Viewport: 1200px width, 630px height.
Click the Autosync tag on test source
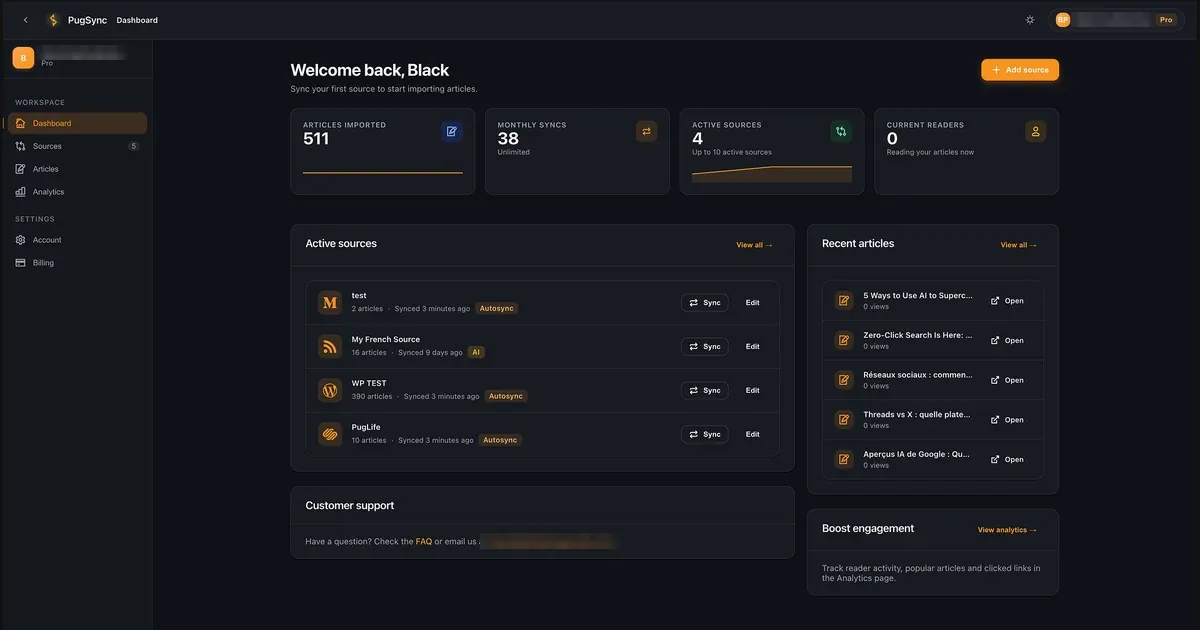pyautogui.click(x=497, y=309)
